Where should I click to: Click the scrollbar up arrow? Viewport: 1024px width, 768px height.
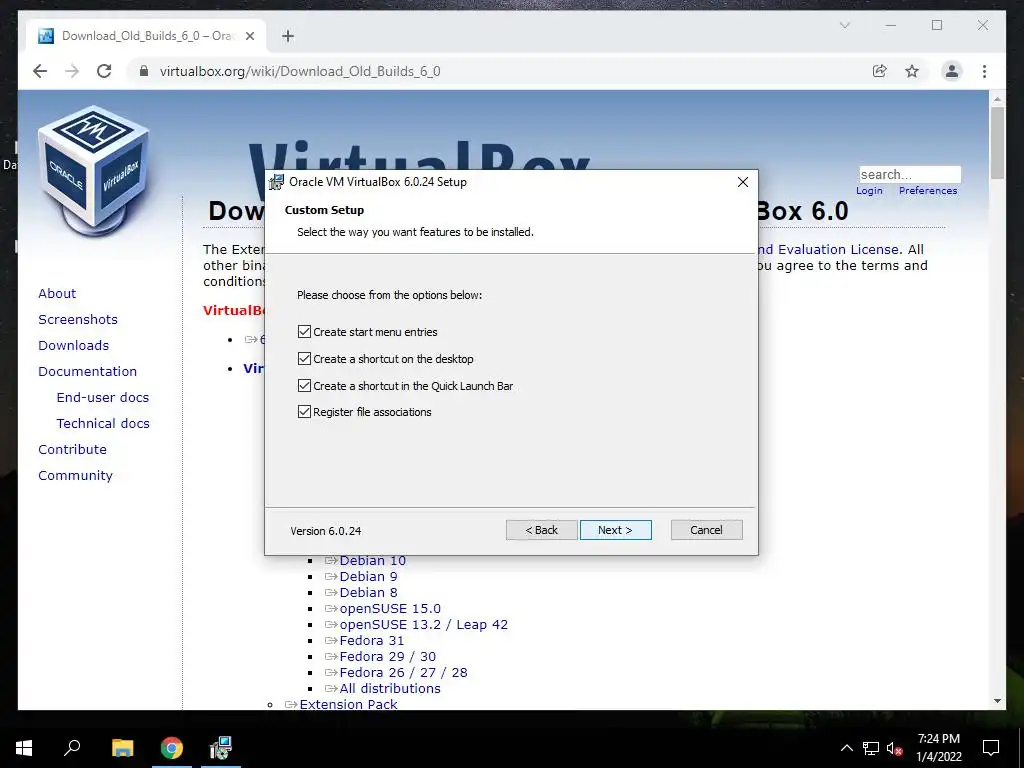(x=997, y=99)
